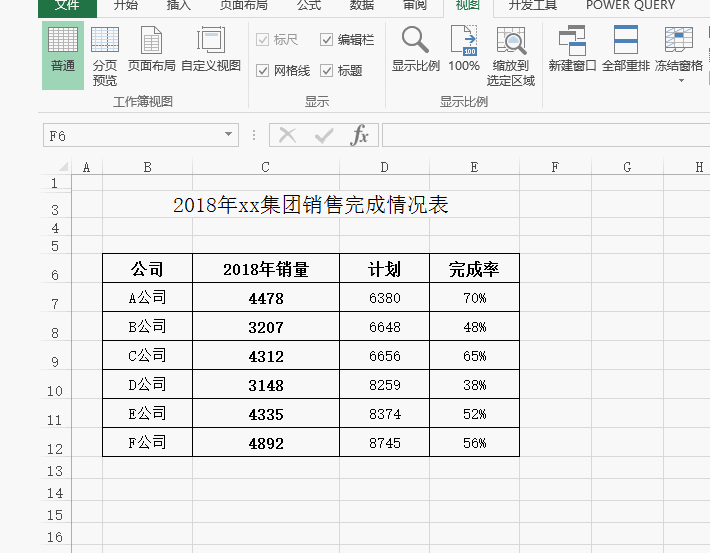
Task: Click title cell '2018年xx集团销售完成情况表'
Action: tap(311, 205)
